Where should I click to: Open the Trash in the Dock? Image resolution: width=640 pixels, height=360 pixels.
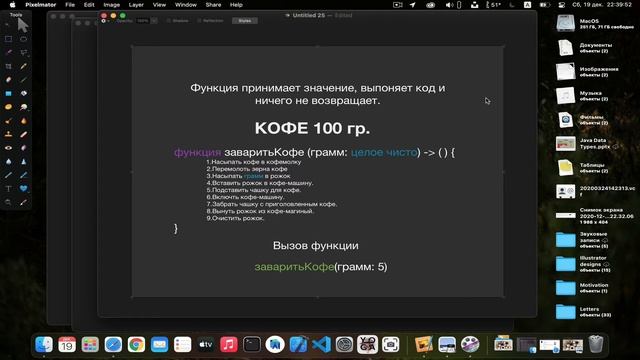click(596, 344)
